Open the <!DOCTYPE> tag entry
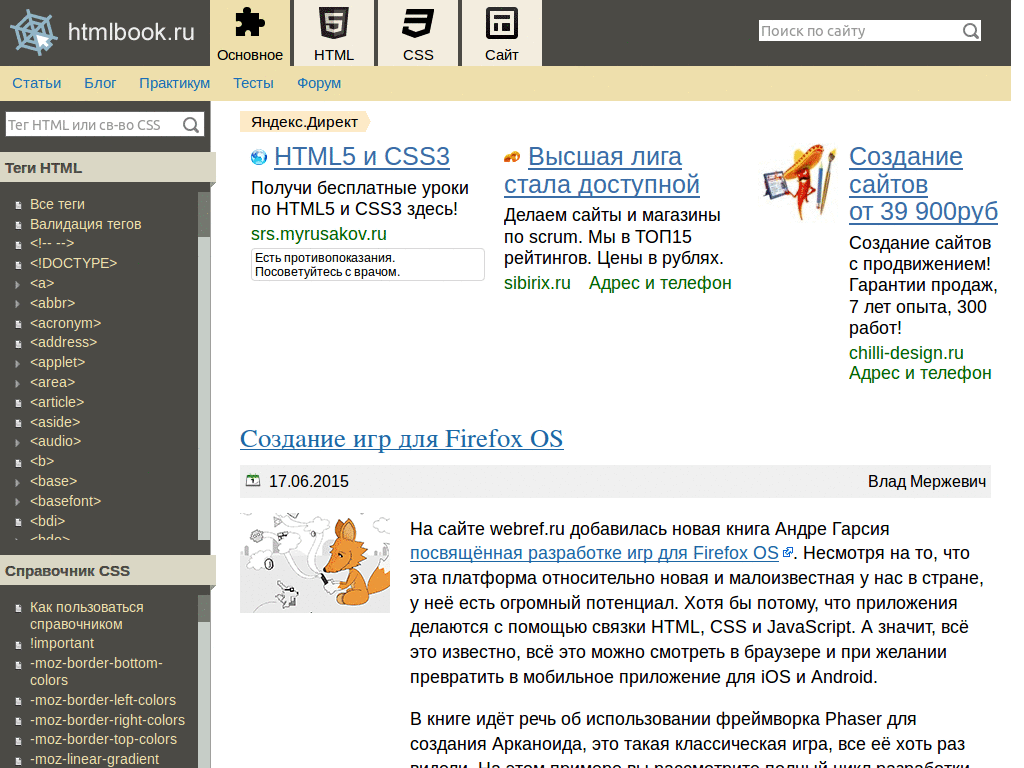The width and height of the screenshot is (1024, 768). [73, 263]
